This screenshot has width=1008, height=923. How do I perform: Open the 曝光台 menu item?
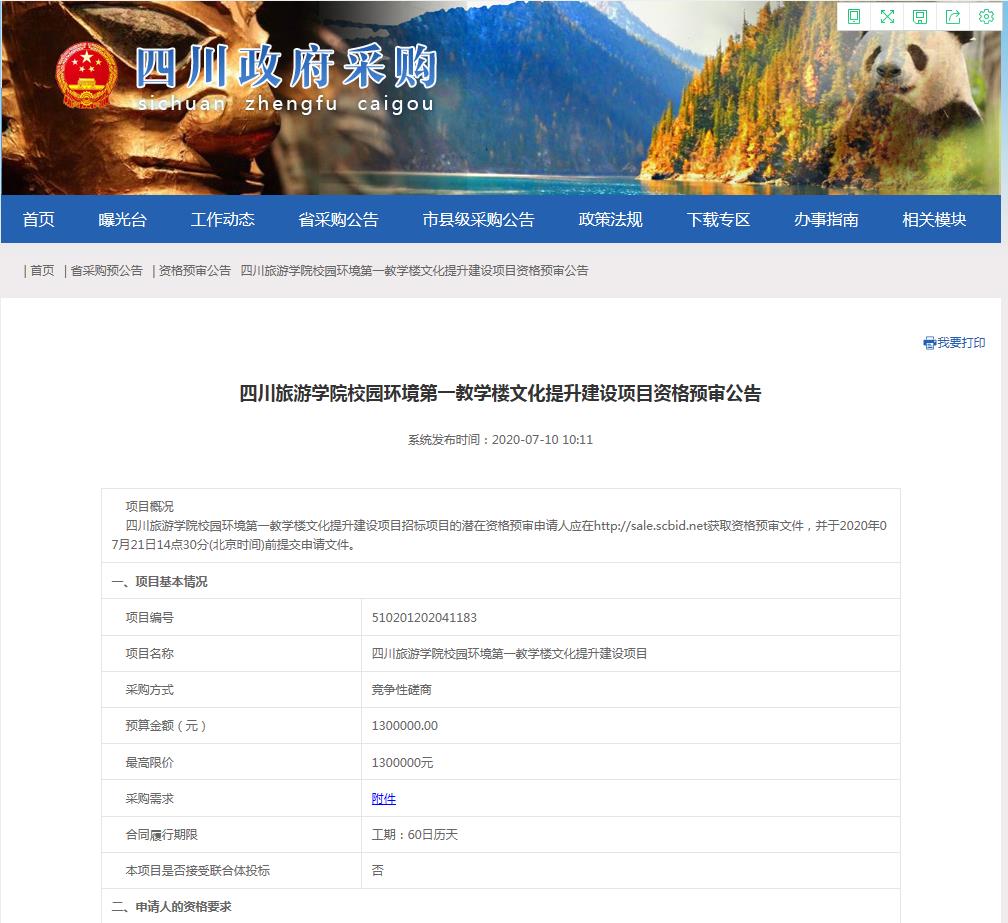point(122,220)
